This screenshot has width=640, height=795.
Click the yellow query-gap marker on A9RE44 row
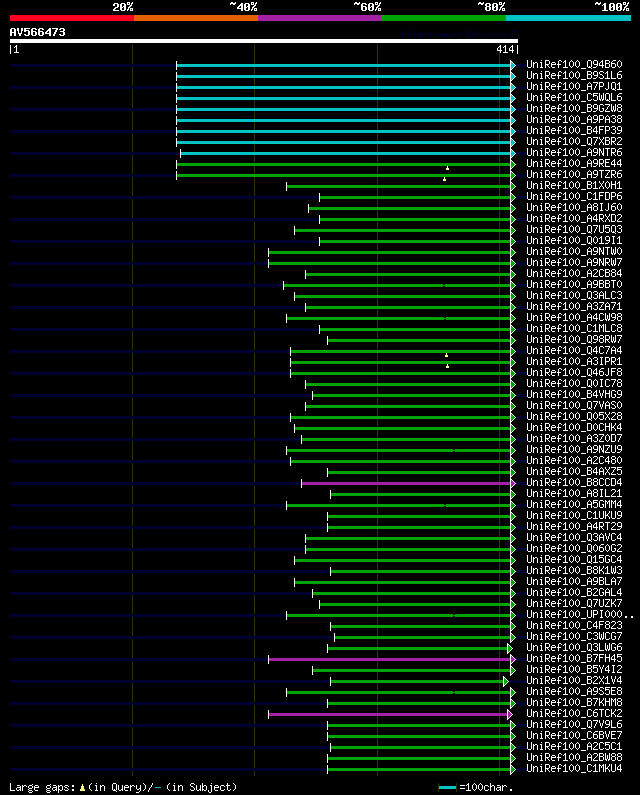point(447,168)
